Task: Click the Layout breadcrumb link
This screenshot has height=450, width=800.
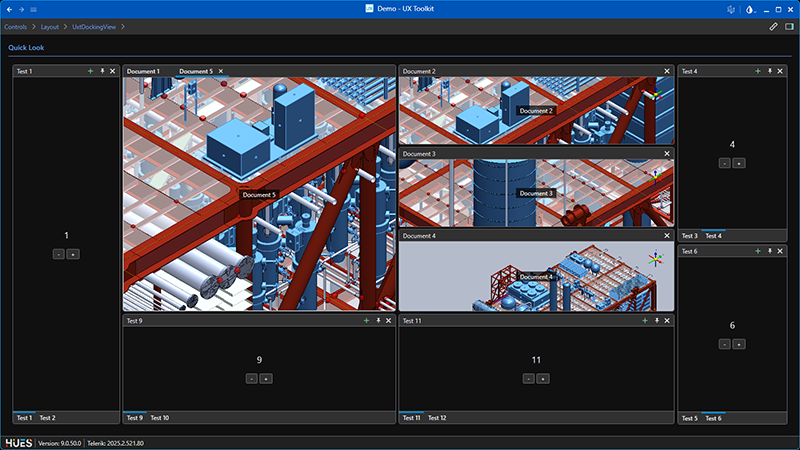Action: pos(50,26)
